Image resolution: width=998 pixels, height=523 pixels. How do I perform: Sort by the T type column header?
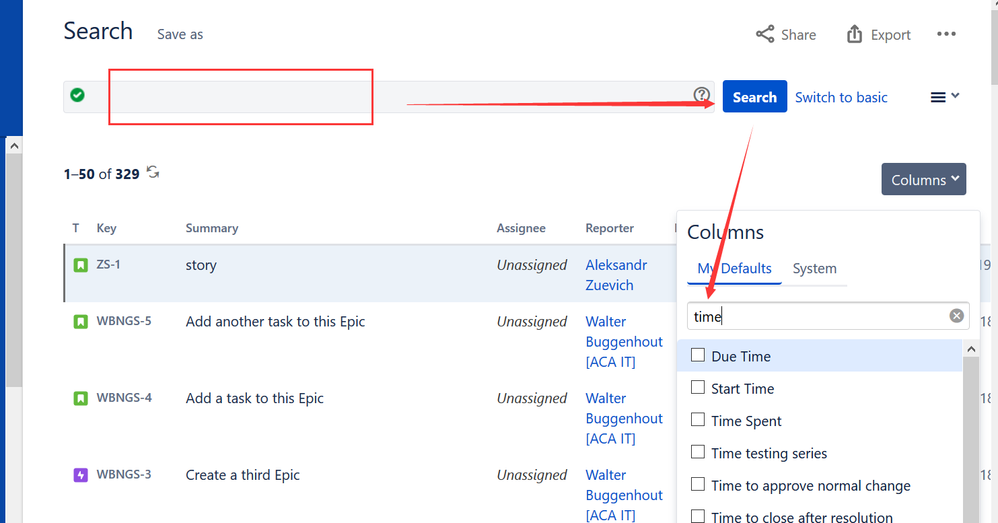coord(76,228)
